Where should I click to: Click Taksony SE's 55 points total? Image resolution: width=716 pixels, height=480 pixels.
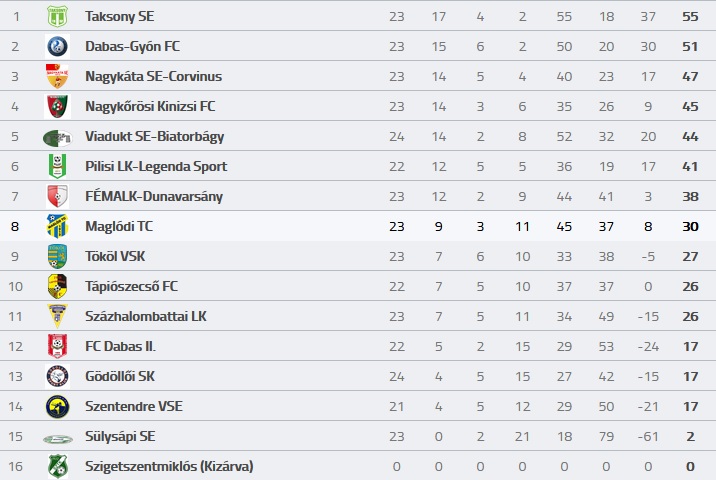(x=690, y=17)
